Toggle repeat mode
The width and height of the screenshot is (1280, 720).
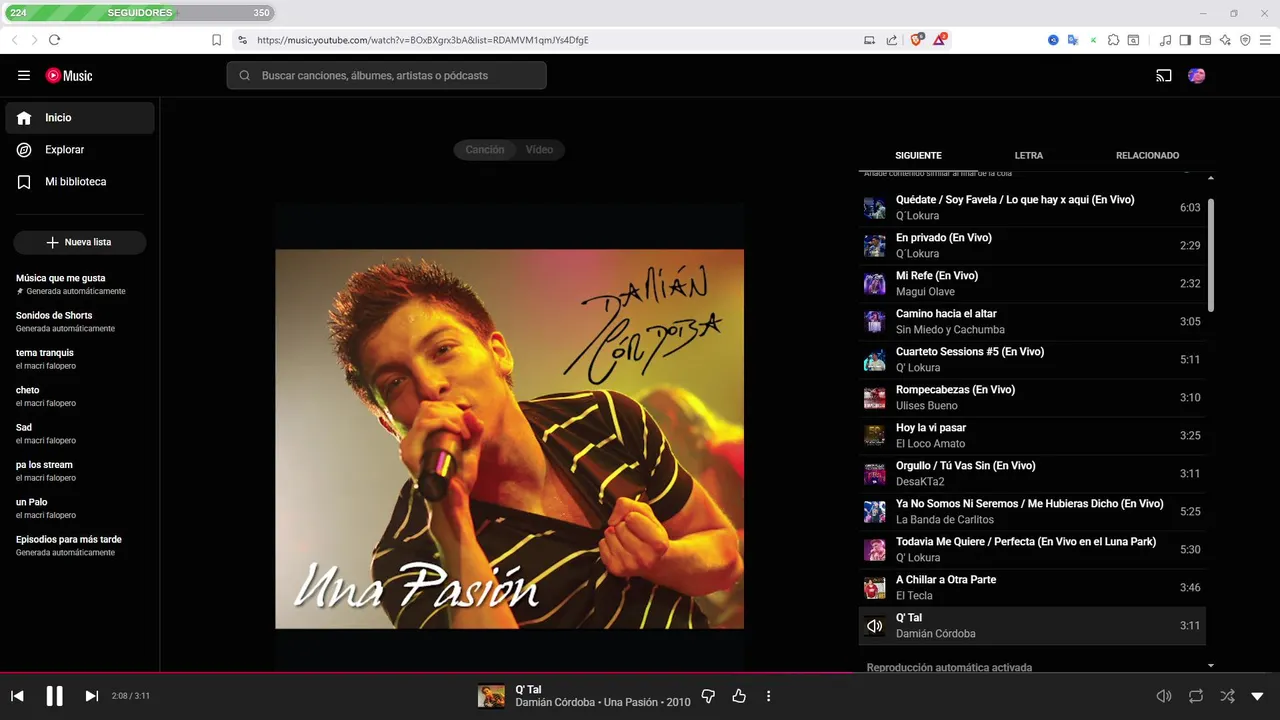click(x=1195, y=696)
